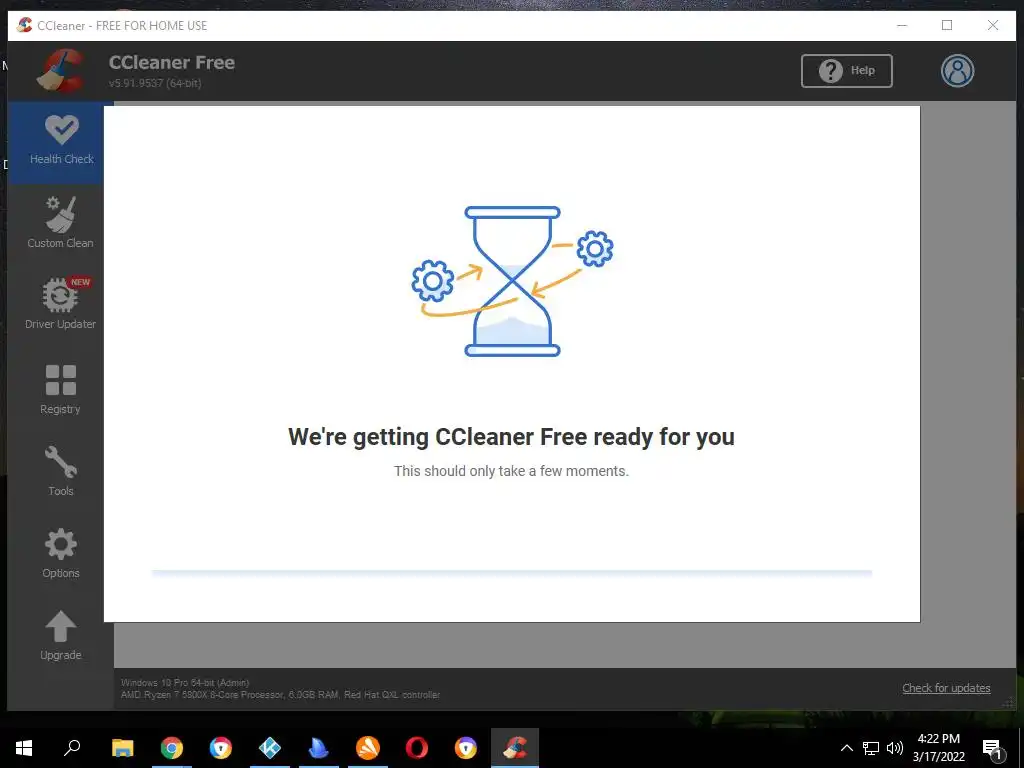The image size is (1024, 768).
Task: Click the orange Avast browser taskbar icon
Action: (368, 748)
